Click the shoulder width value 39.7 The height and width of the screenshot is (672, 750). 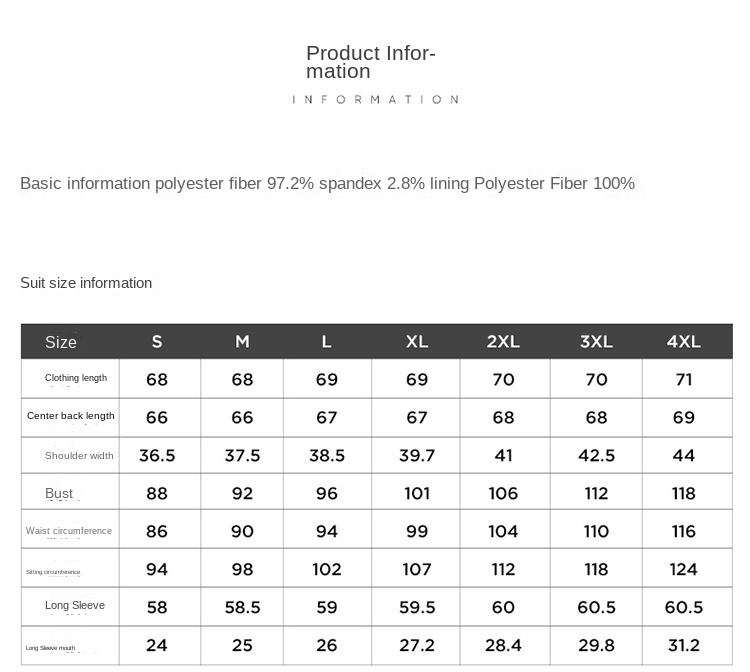point(417,456)
